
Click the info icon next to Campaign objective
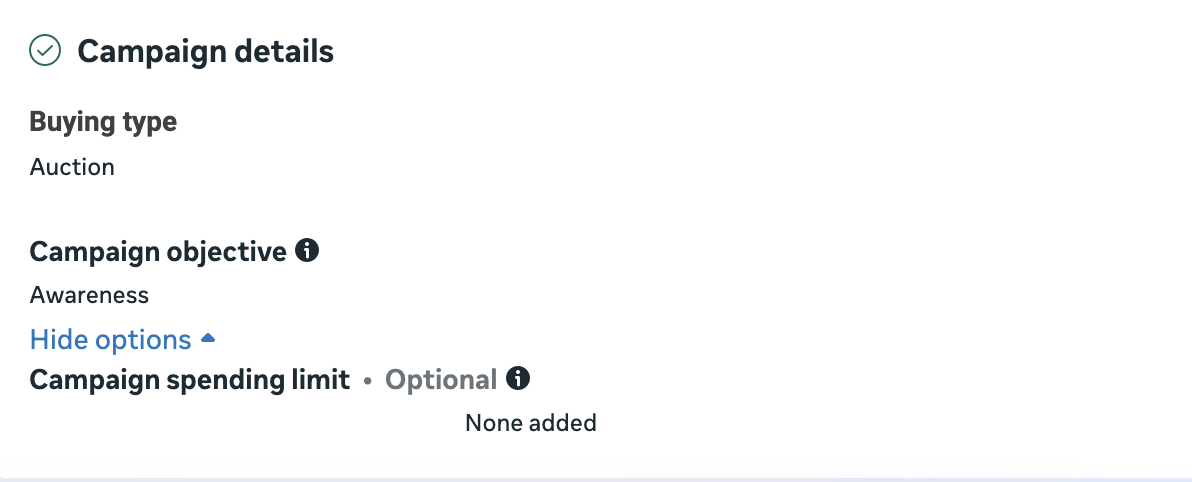click(x=308, y=251)
